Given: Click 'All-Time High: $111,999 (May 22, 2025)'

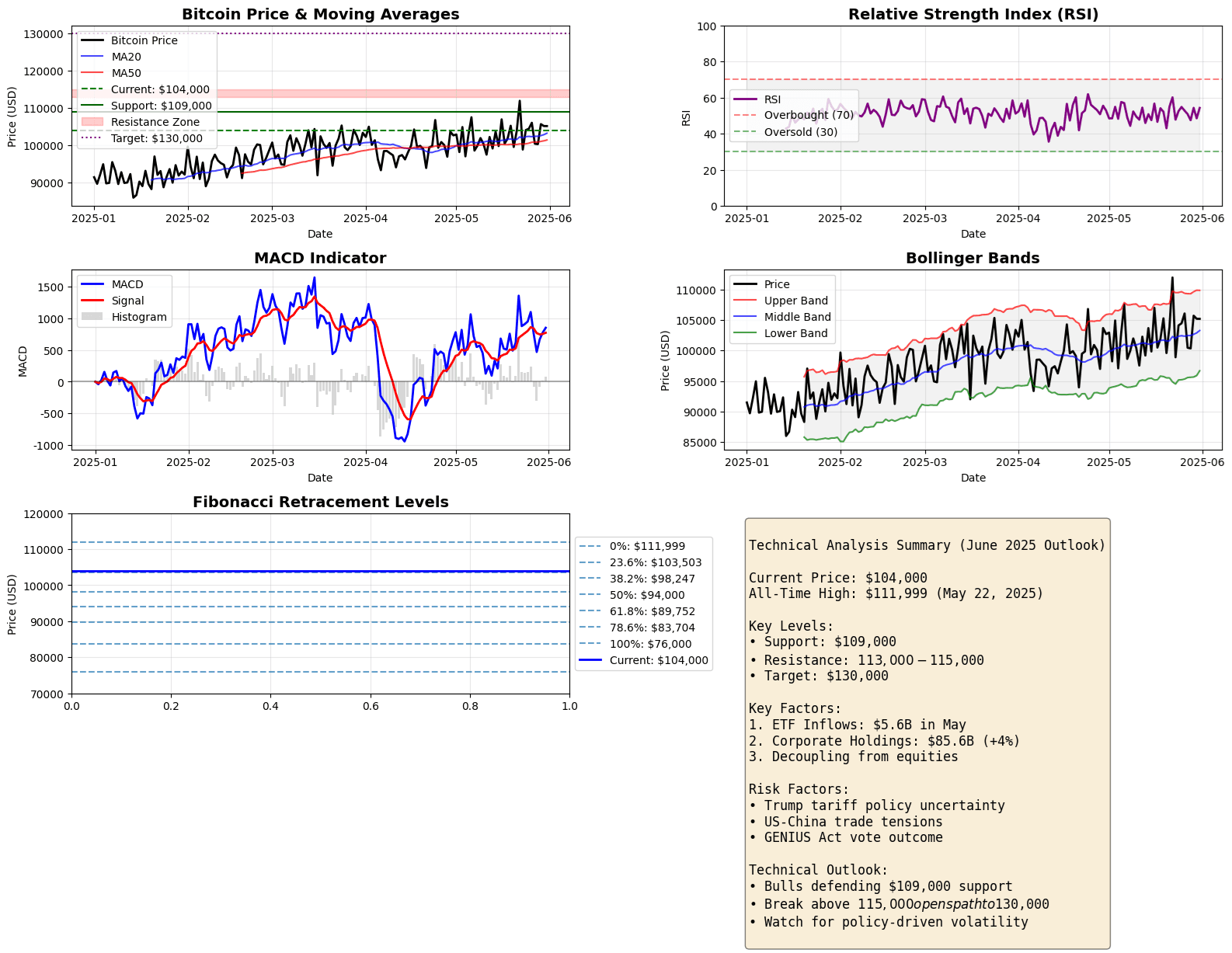Looking at the screenshot, I should tap(896, 593).
